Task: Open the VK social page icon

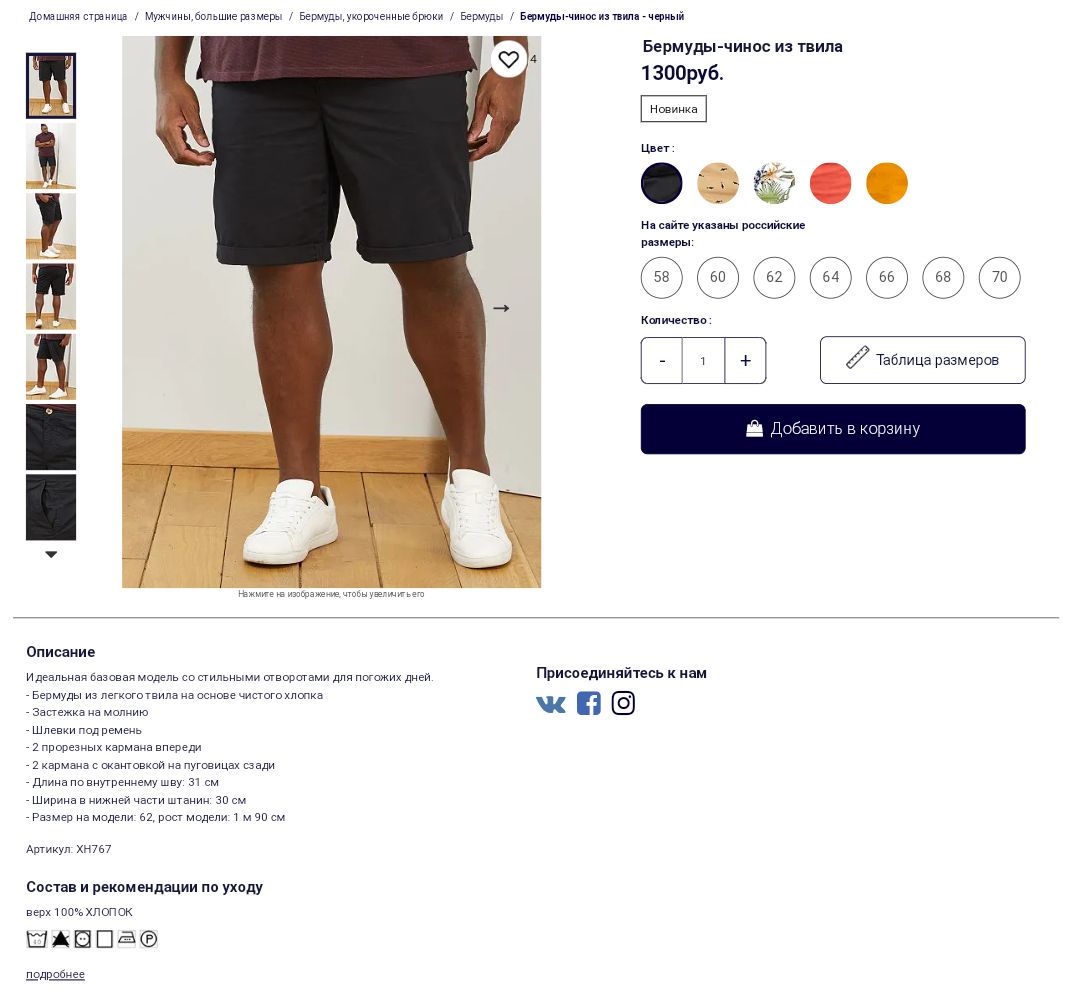Action: 551,703
